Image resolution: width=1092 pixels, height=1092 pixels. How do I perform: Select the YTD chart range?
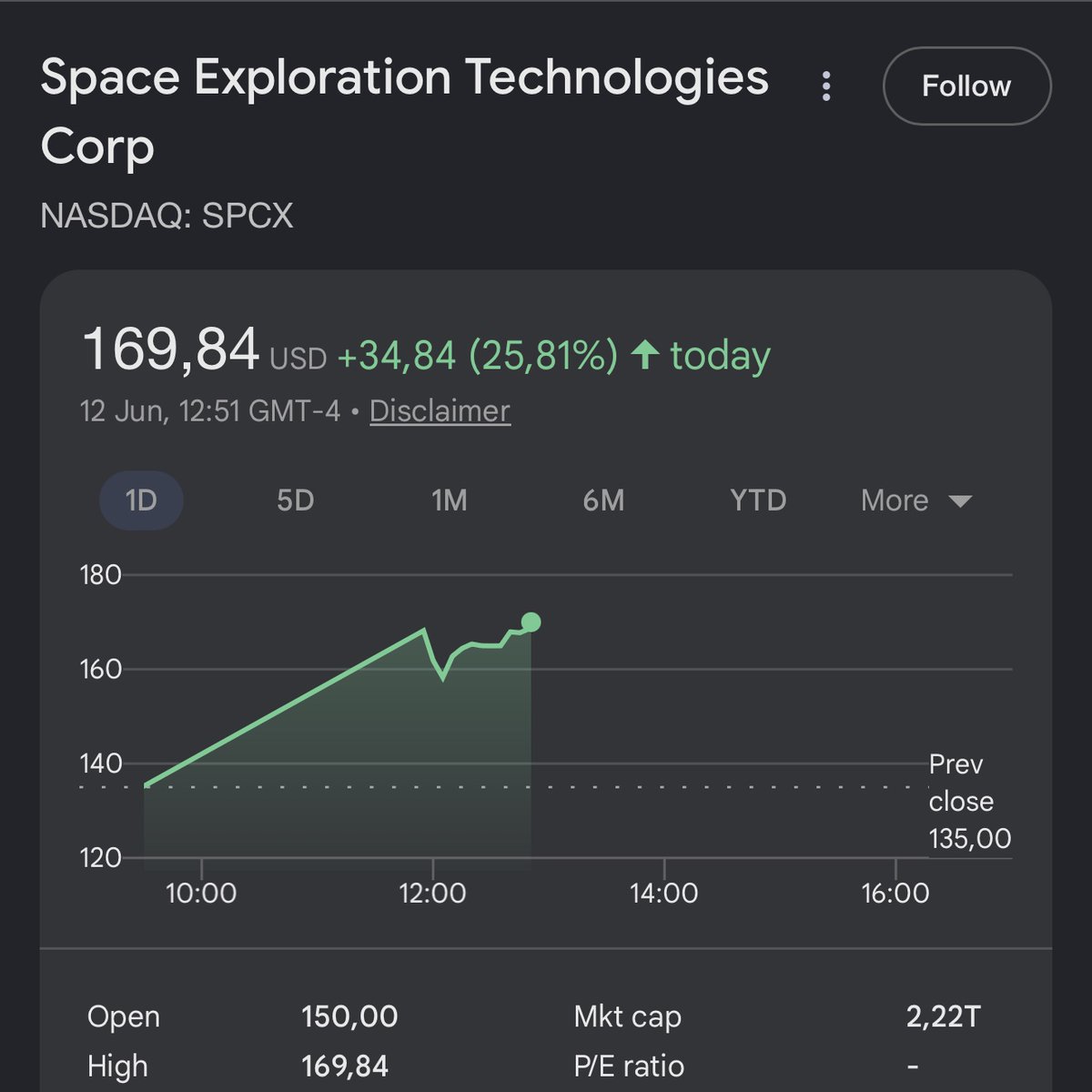(758, 500)
